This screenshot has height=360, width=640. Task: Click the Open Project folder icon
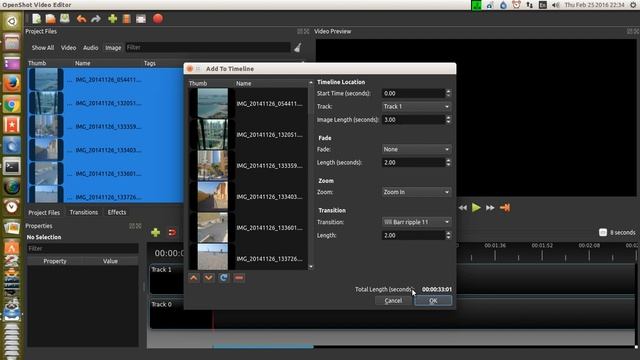pos(51,18)
